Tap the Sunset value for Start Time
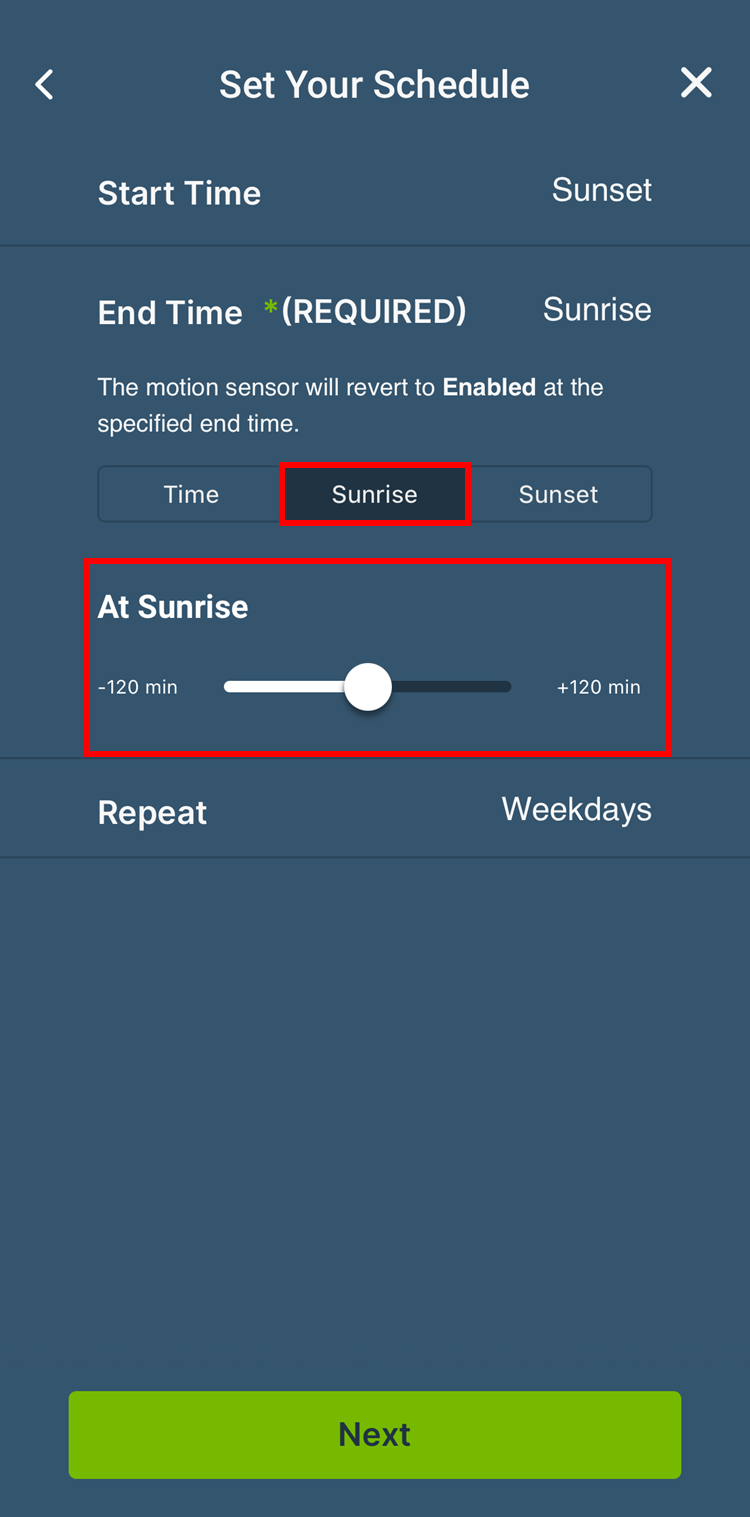Viewport: 750px width, 1517px height. [601, 190]
